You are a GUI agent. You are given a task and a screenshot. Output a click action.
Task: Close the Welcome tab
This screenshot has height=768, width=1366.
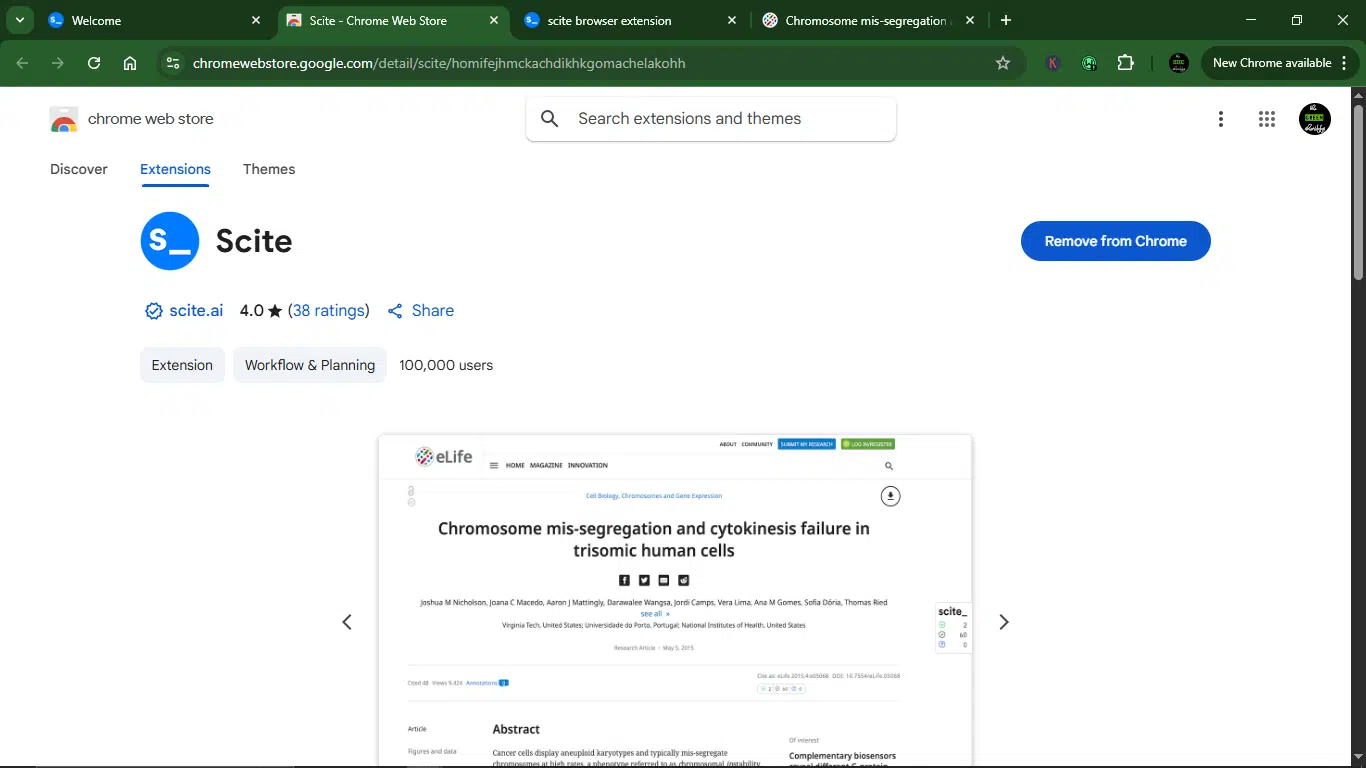pyautogui.click(x=256, y=20)
